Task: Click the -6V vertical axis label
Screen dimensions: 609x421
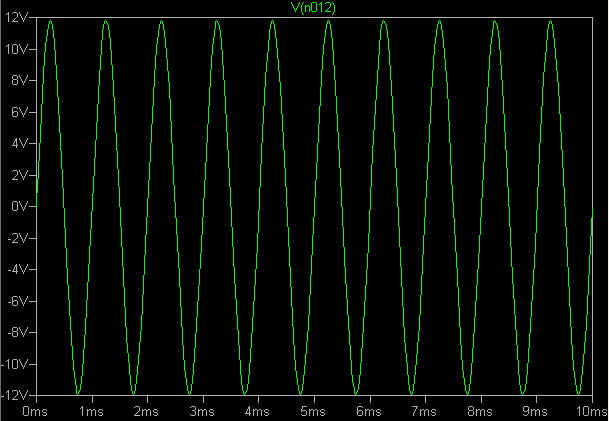Action: point(18,301)
